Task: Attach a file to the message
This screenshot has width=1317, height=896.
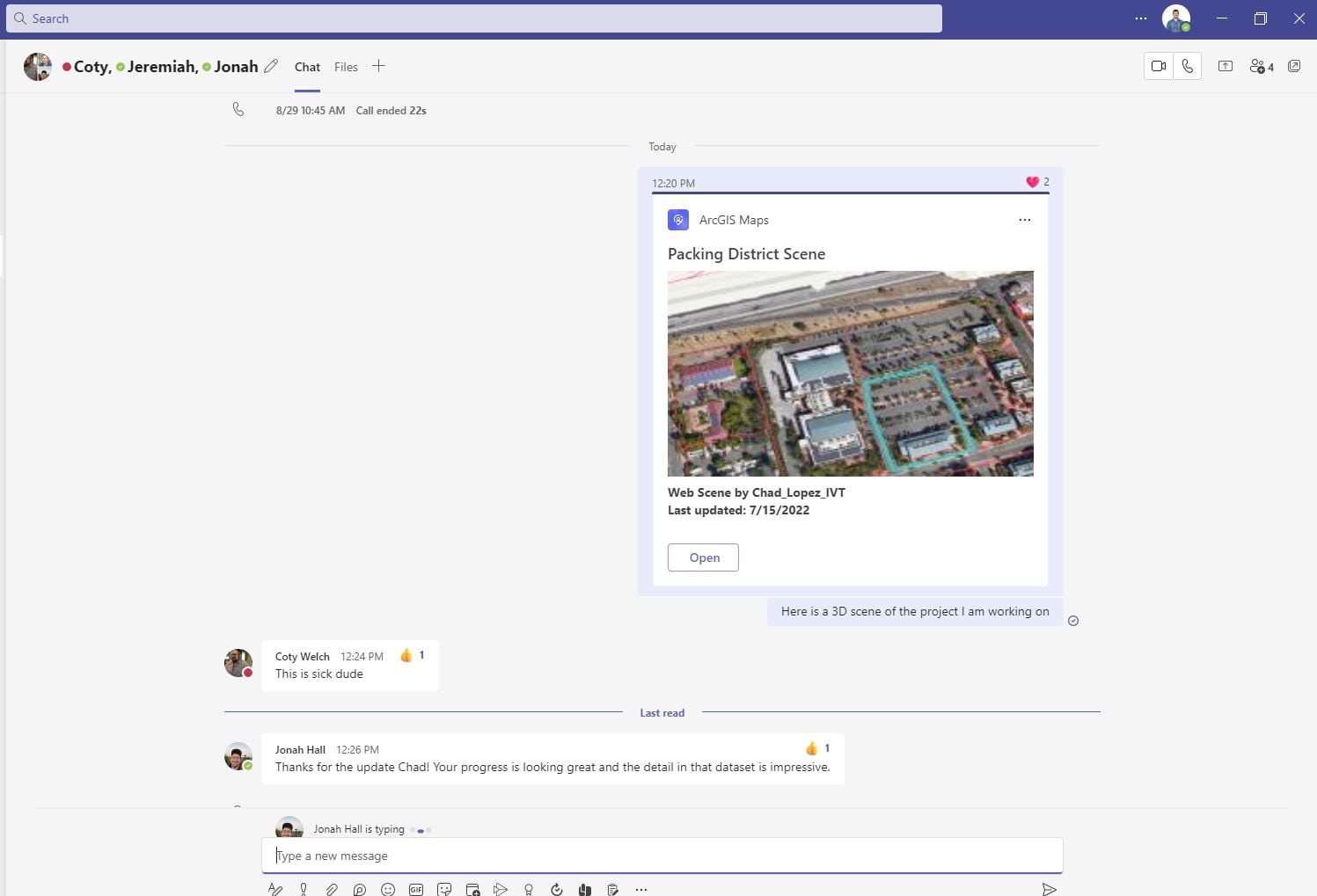Action: click(x=332, y=889)
